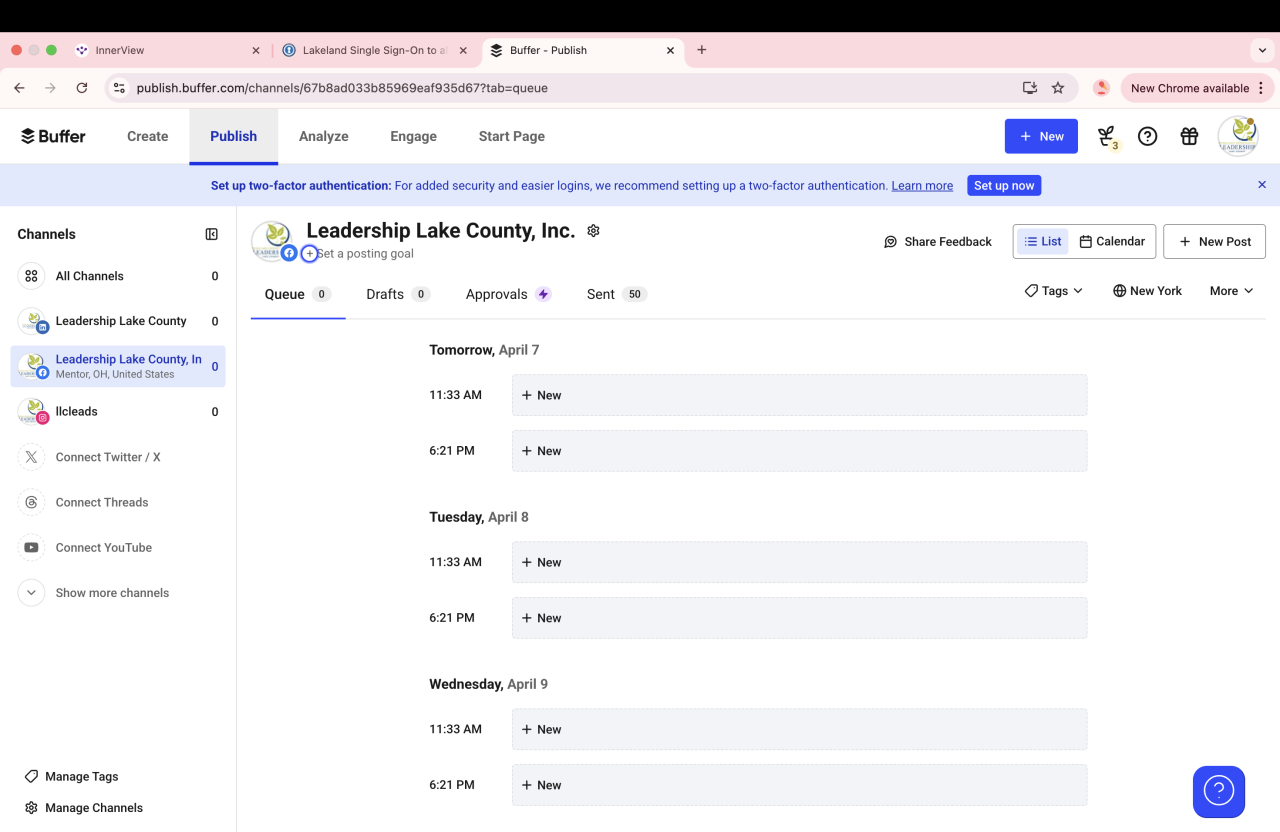Screen dimensions: 1280x832
Task: Switch to the Queue tab
Action: (298, 294)
